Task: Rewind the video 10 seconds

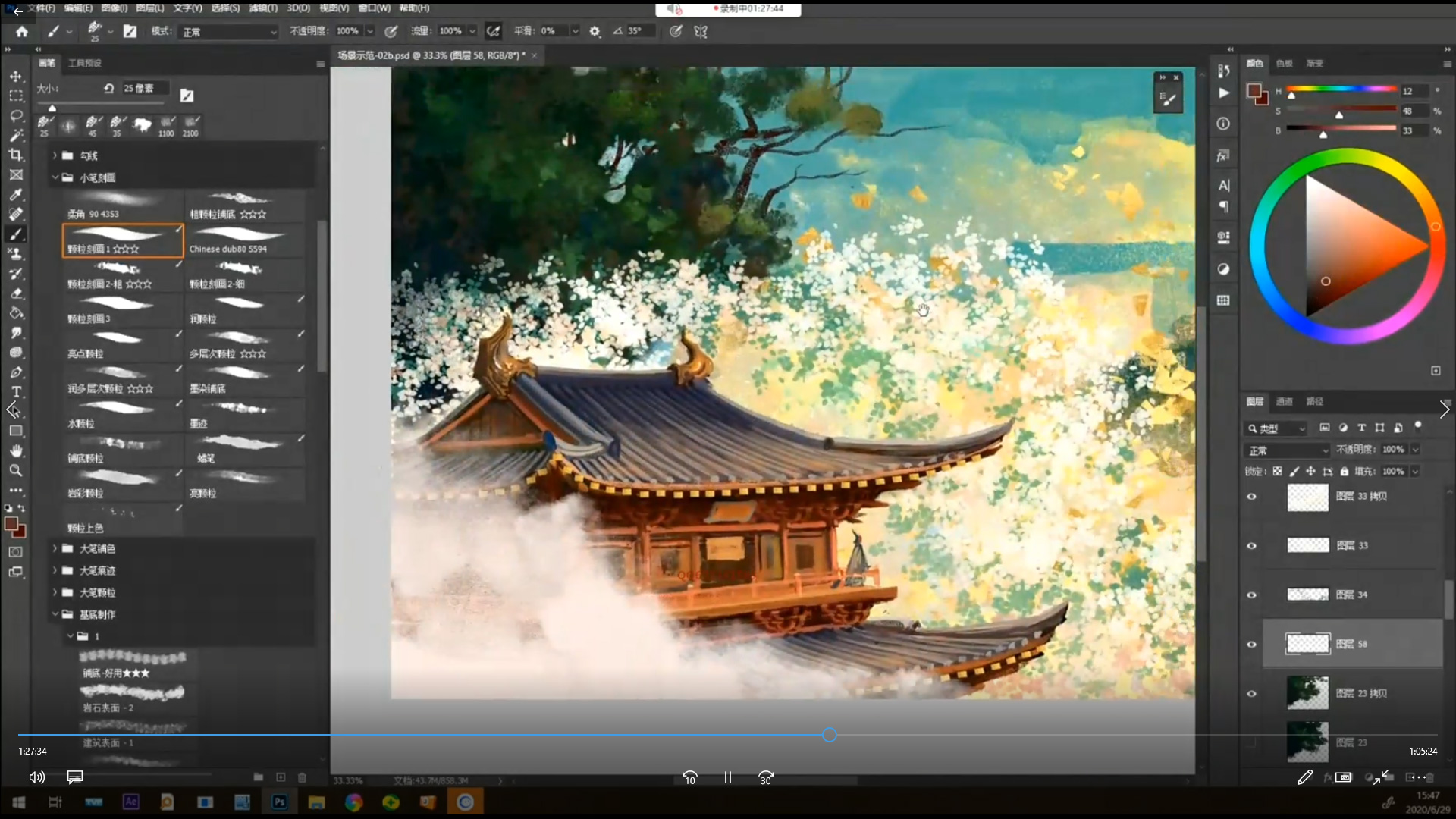Action: [x=689, y=778]
